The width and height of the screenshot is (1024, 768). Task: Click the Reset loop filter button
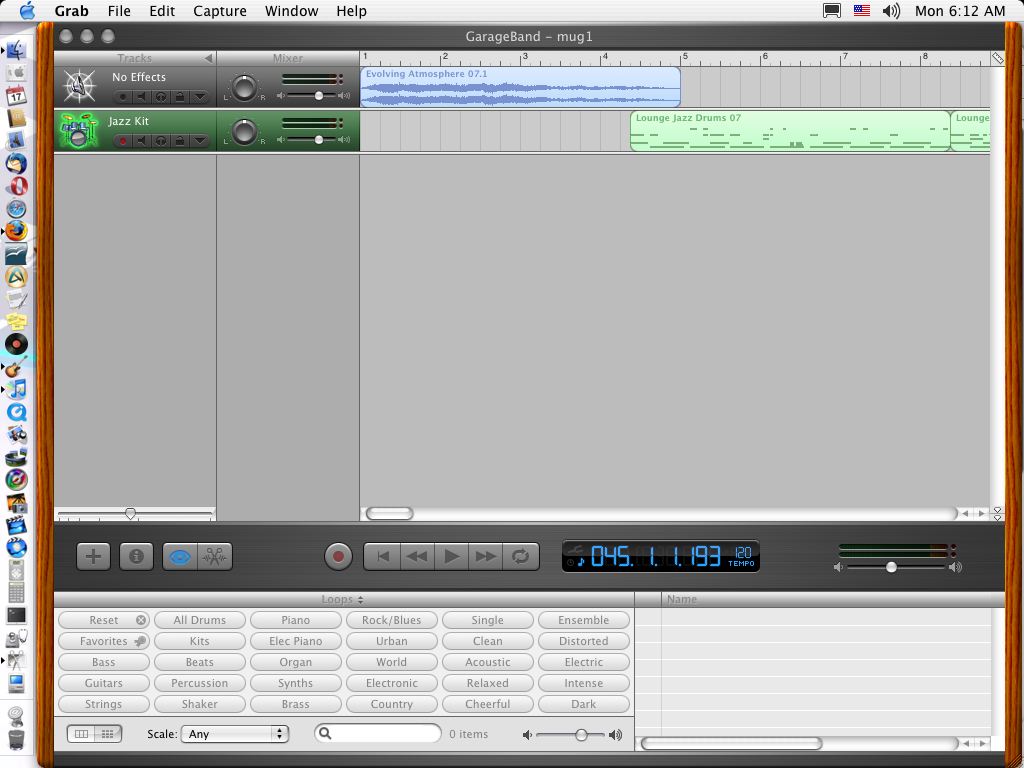tap(104, 620)
